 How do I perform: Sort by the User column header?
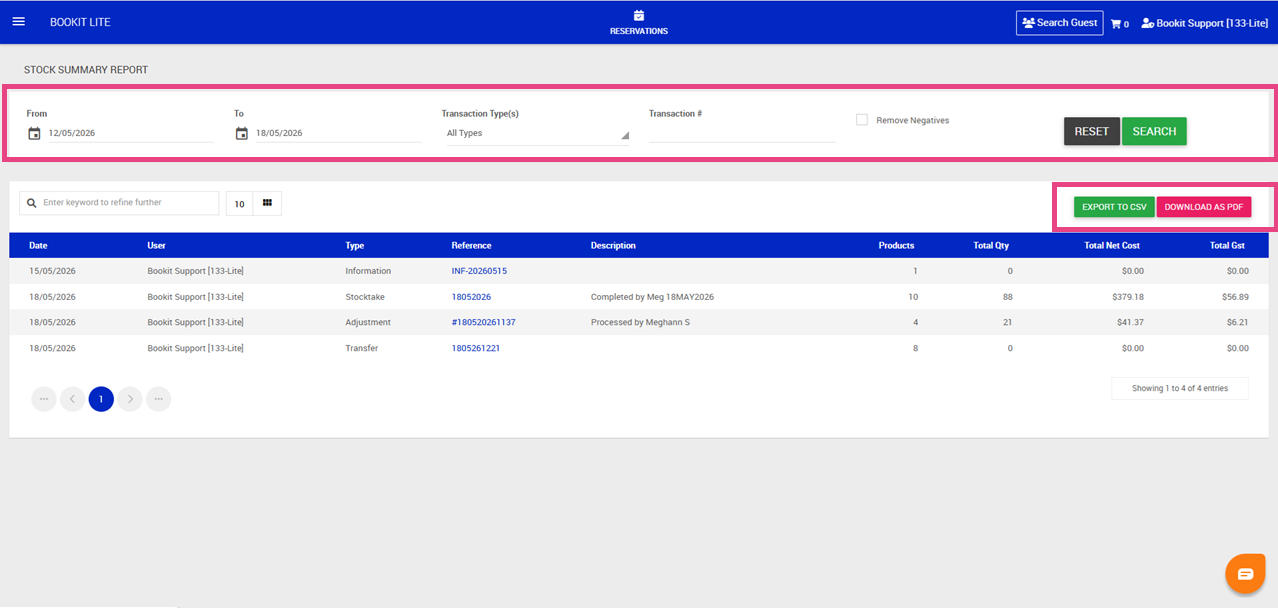tap(156, 245)
